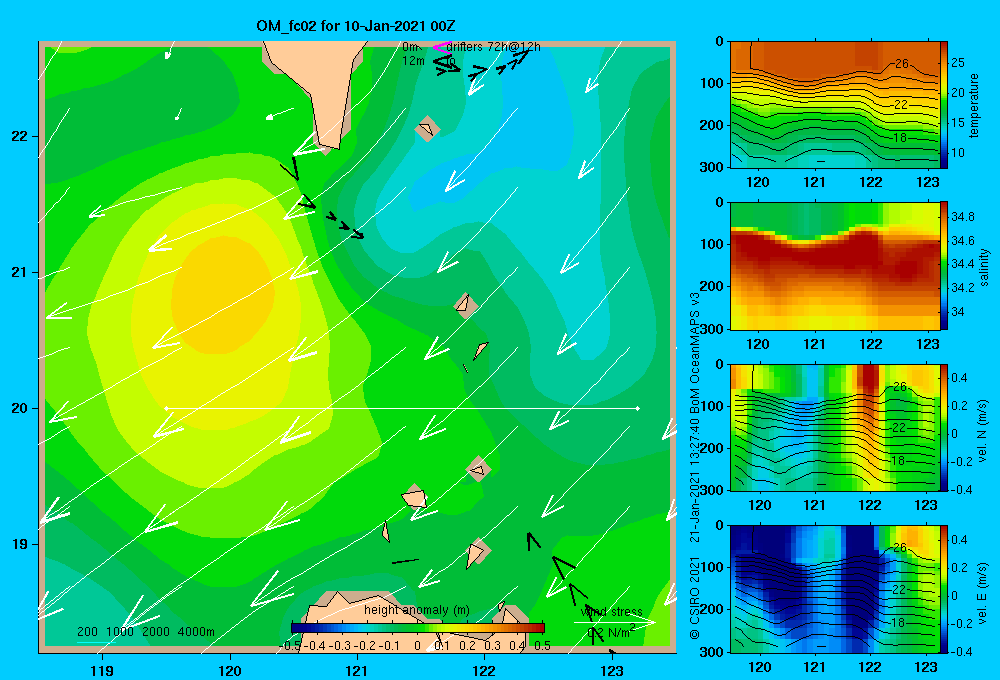The image size is (1000, 680).
Task: Click latitude label '21' on main map
Action: click(20, 272)
